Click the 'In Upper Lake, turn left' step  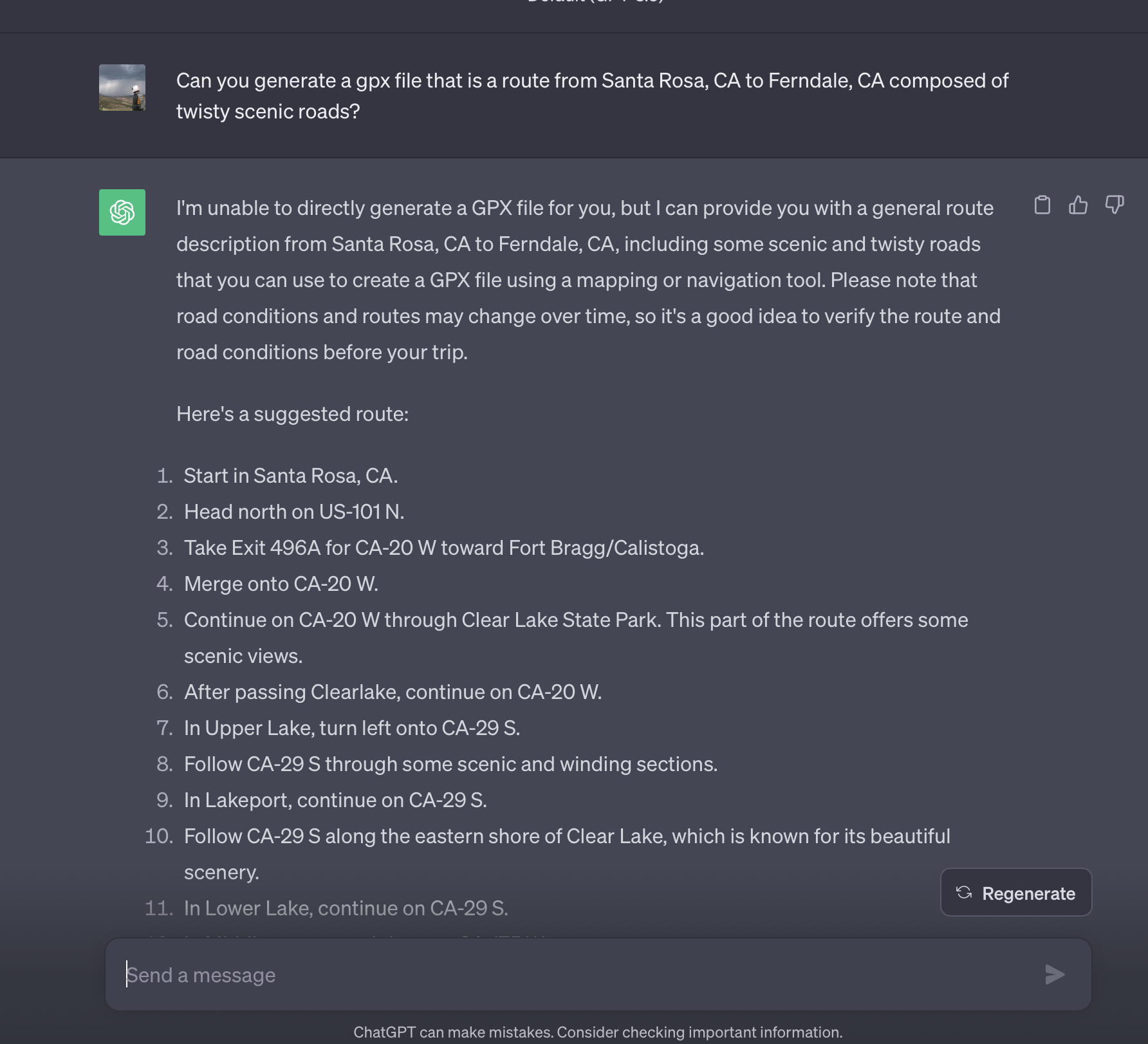pyautogui.click(x=352, y=728)
